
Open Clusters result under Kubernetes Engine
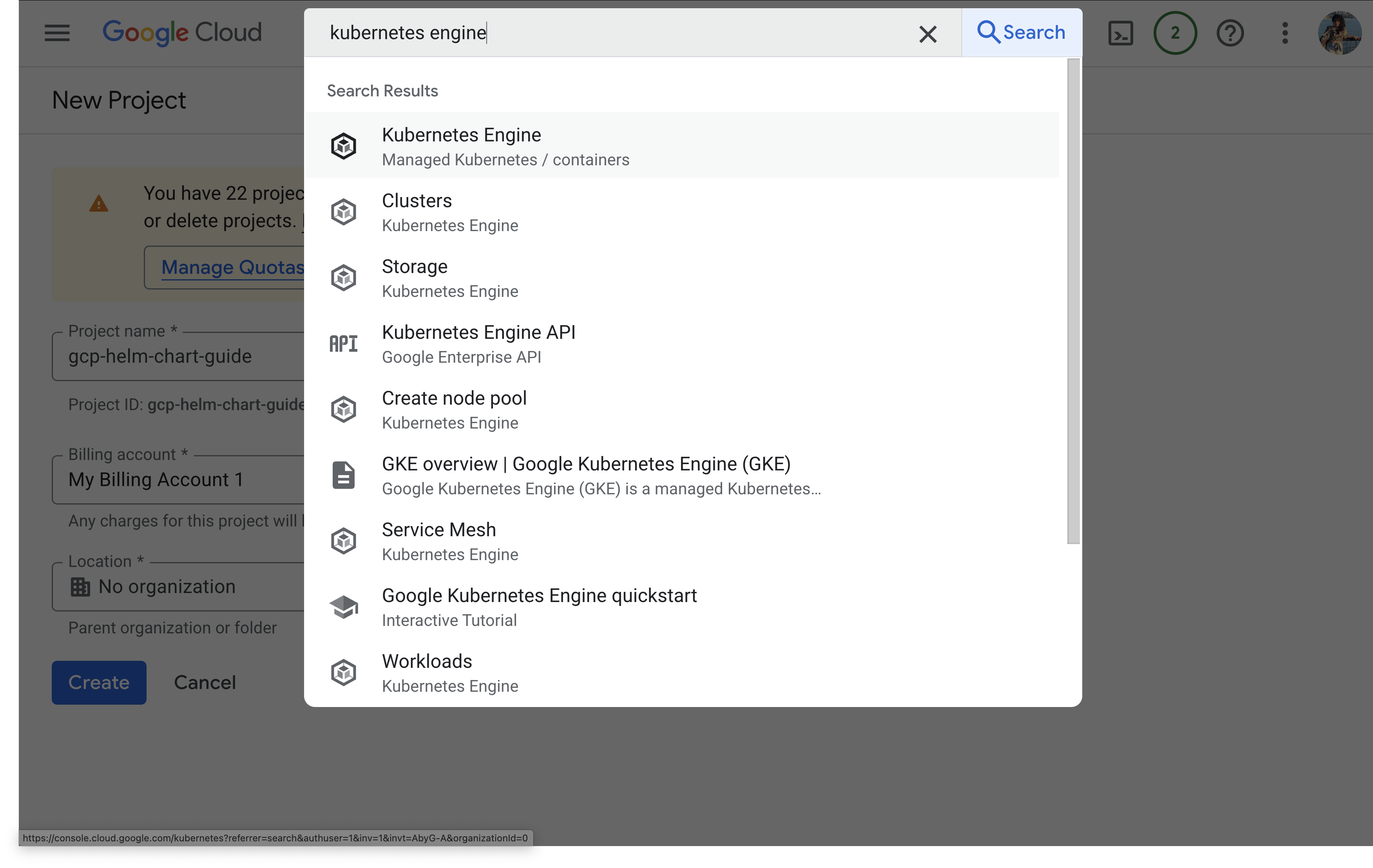click(417, 212)
